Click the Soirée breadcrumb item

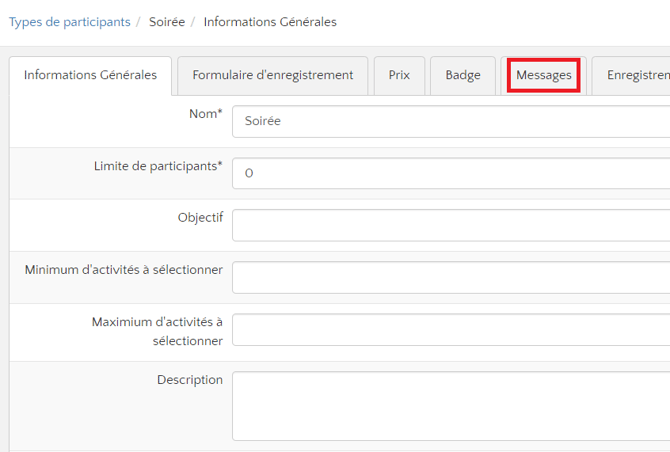click(166, 21)
